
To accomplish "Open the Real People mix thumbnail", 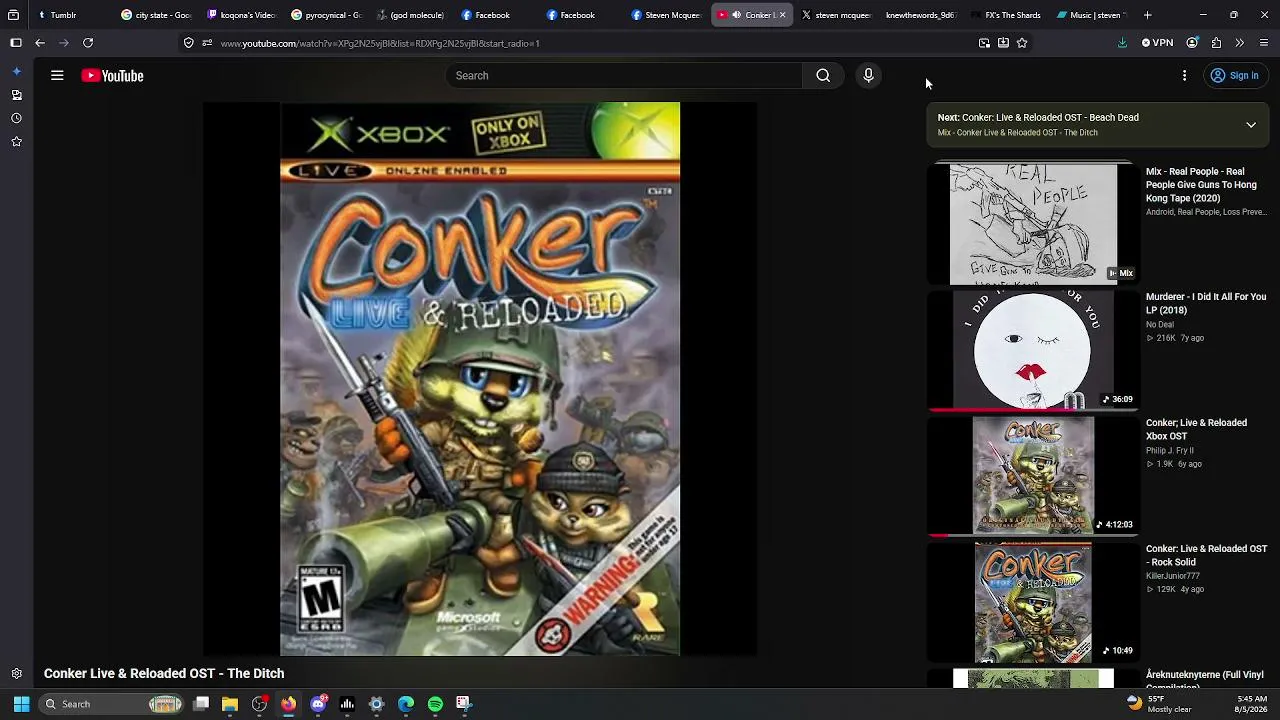I will tap(1033, 224).
